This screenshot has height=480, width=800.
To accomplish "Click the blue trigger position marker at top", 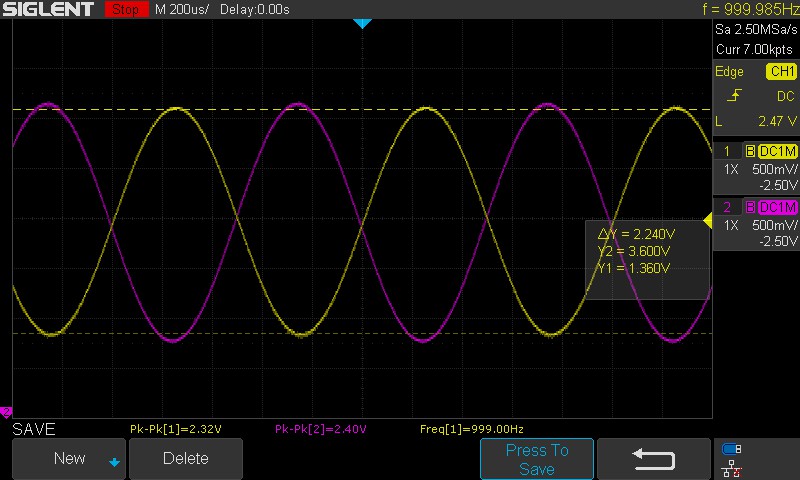I will [362, 23].
